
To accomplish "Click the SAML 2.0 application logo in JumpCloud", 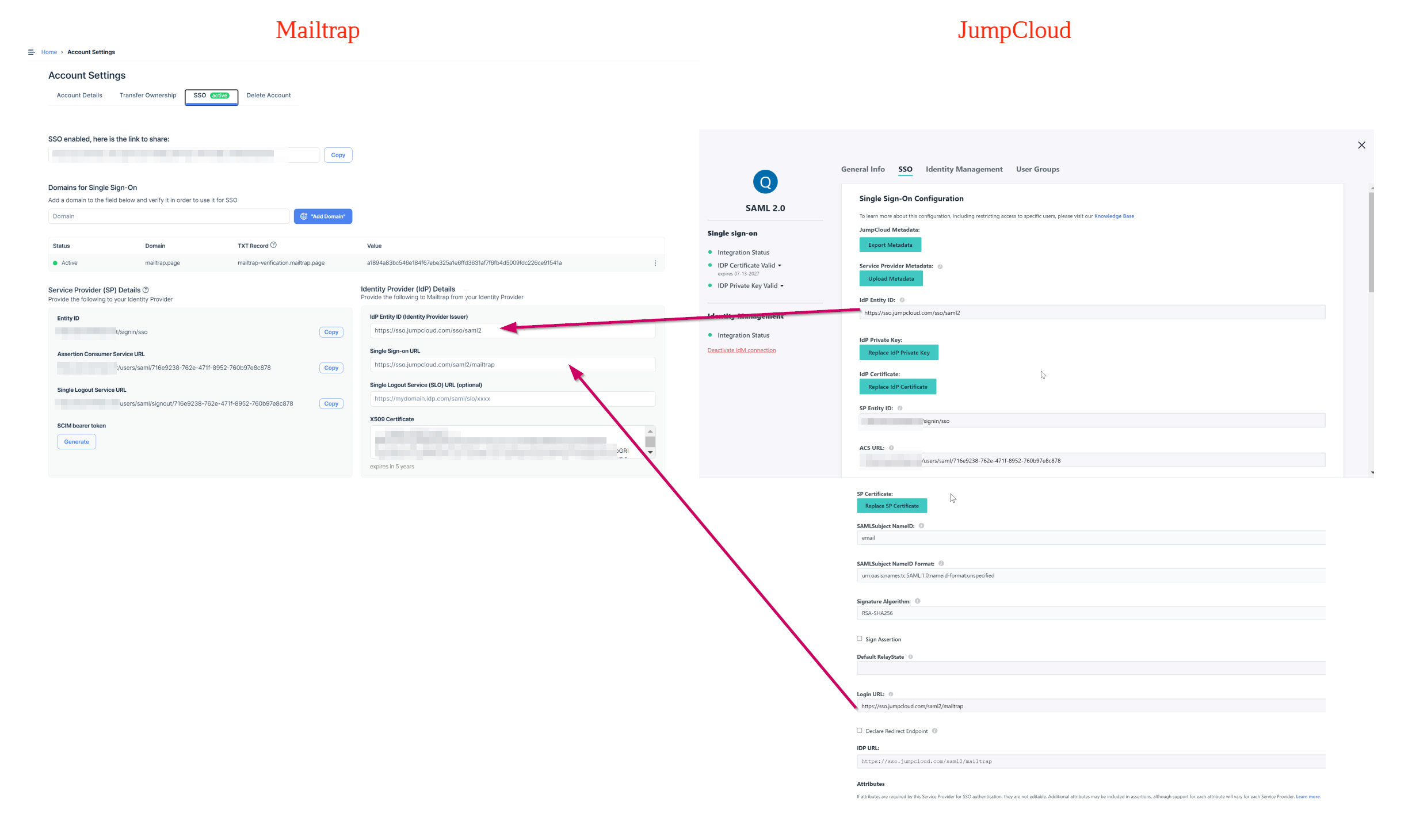I will click(765, 182).
